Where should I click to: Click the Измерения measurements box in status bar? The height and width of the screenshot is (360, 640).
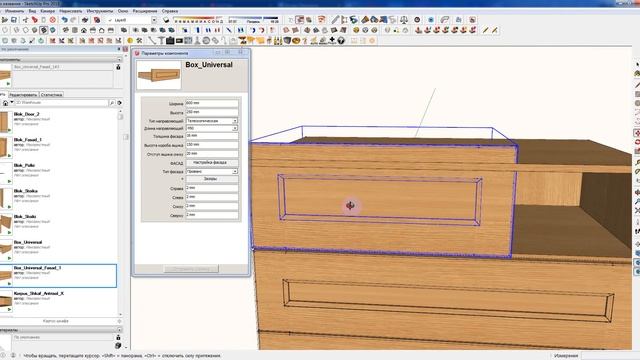610,356
